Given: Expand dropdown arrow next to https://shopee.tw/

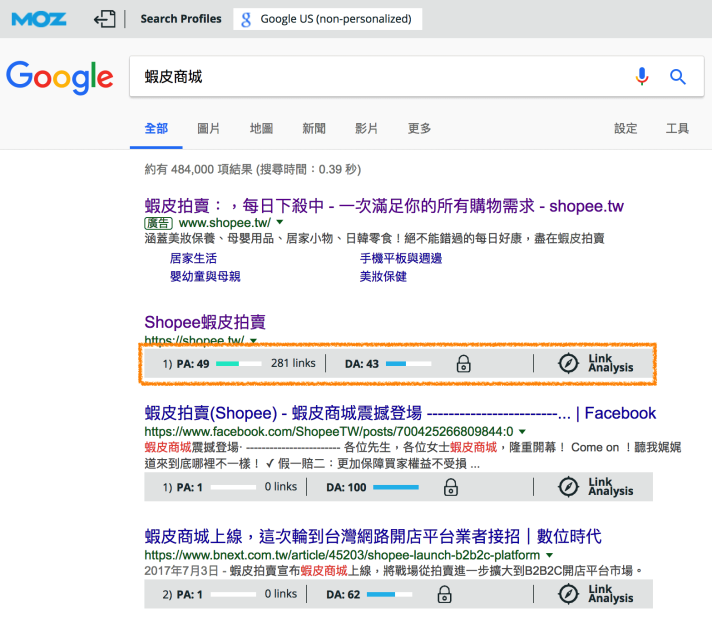Looking at the screenshot, I should (253, 340).
